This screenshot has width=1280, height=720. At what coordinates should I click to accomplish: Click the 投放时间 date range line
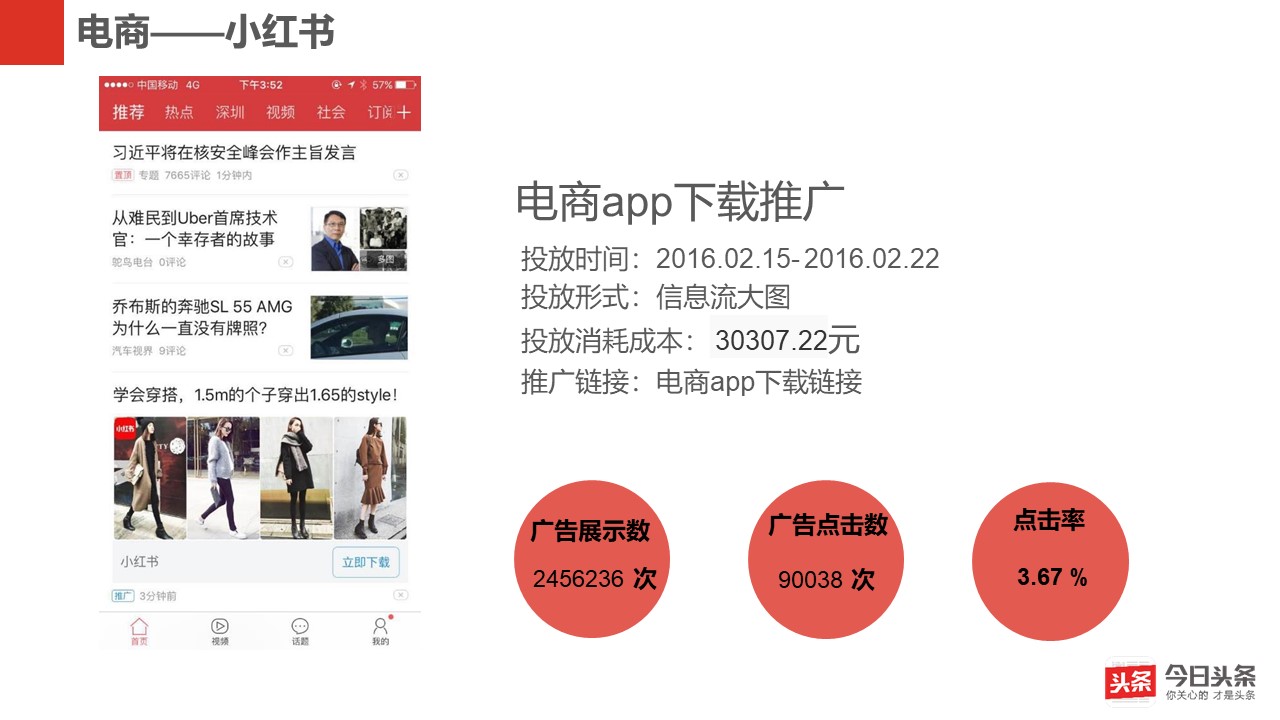730,259
